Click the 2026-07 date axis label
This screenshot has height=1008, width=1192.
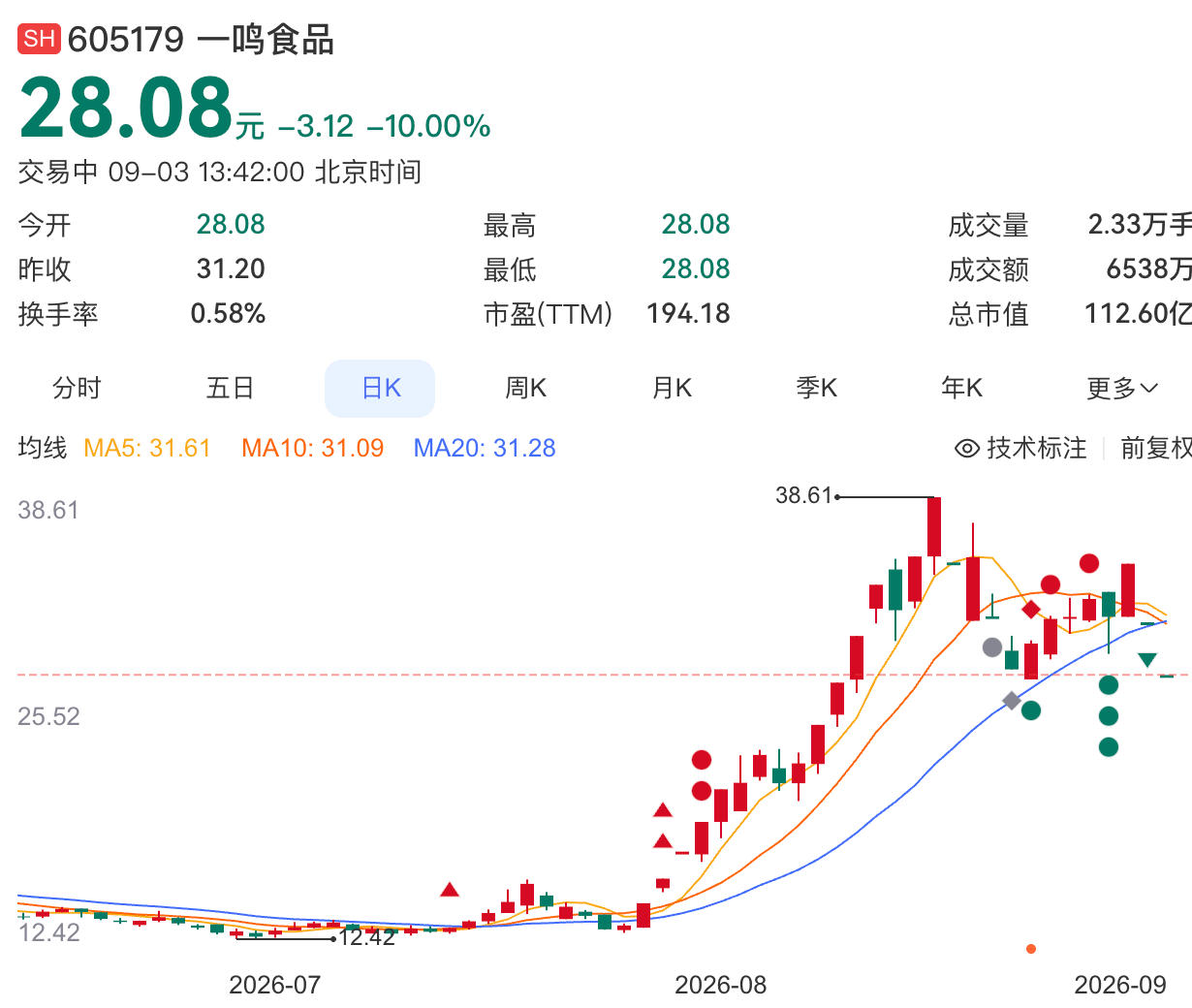tap(274, 985)
